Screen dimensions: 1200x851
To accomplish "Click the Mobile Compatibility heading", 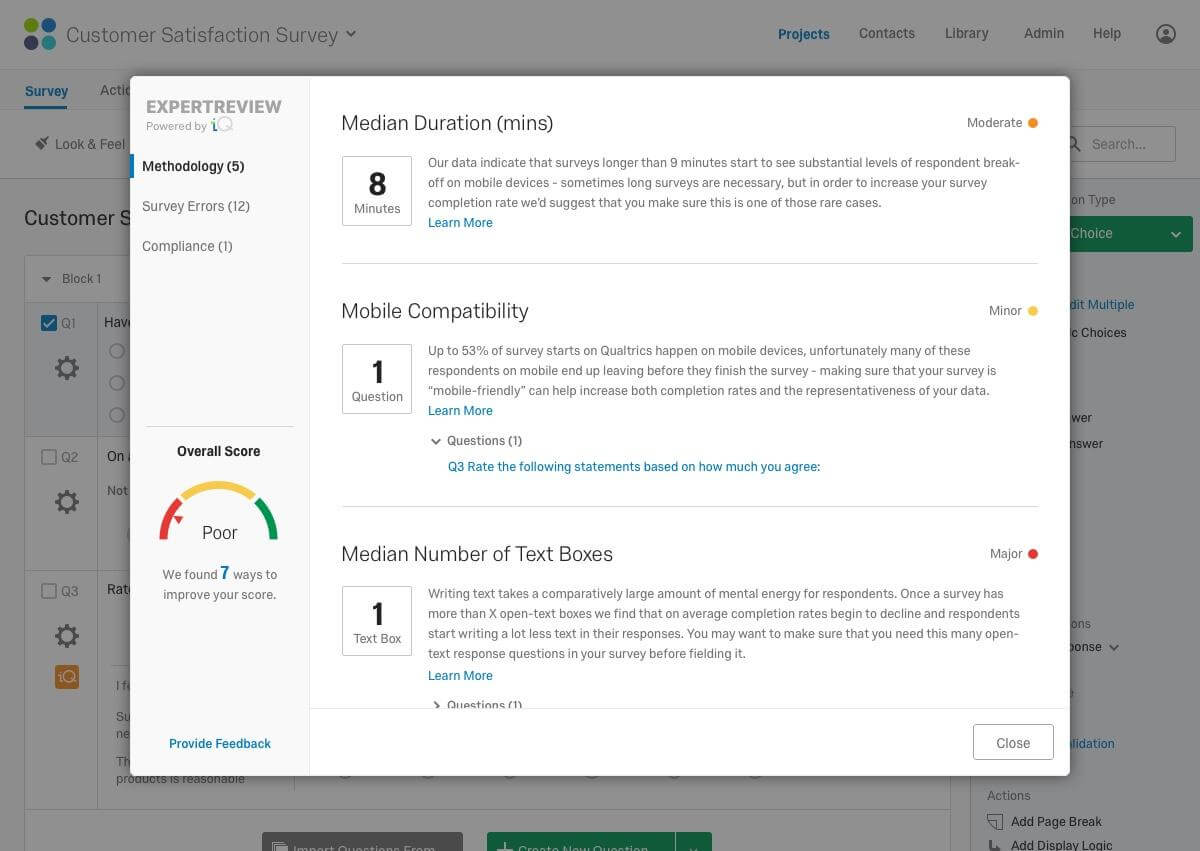I will point(435,311).
